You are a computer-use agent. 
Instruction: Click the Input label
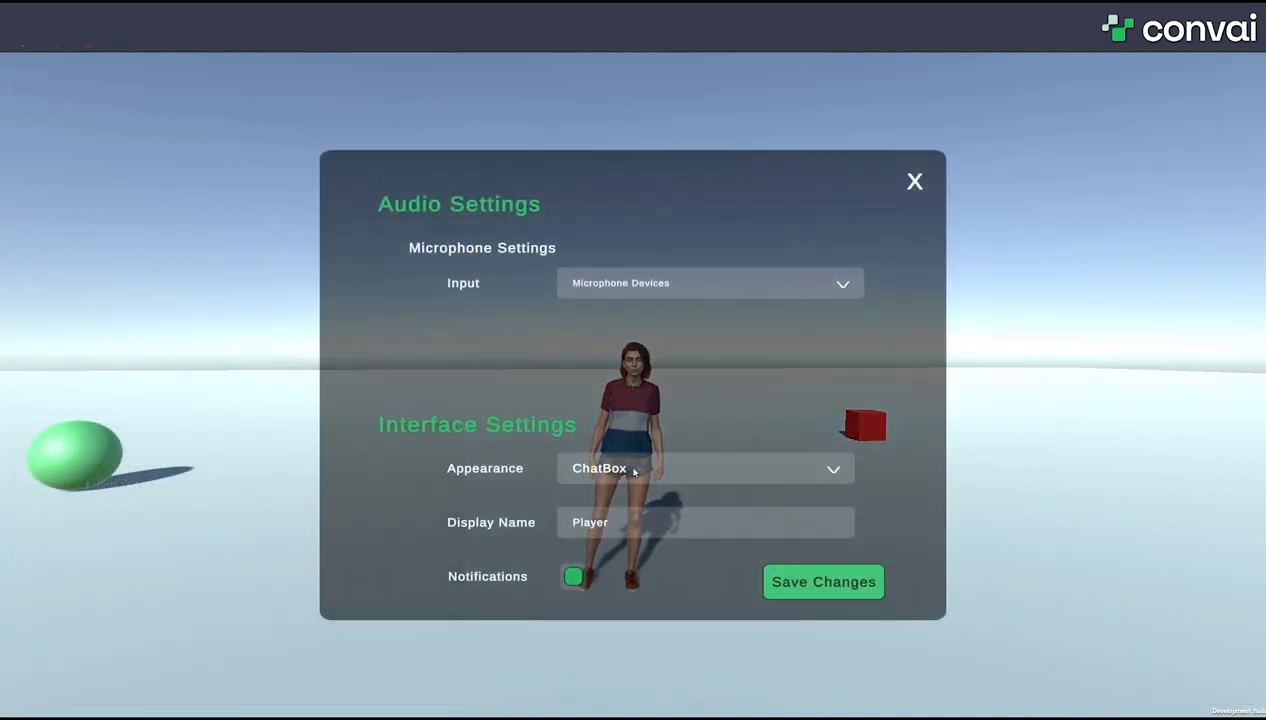(x=463, y=283)
